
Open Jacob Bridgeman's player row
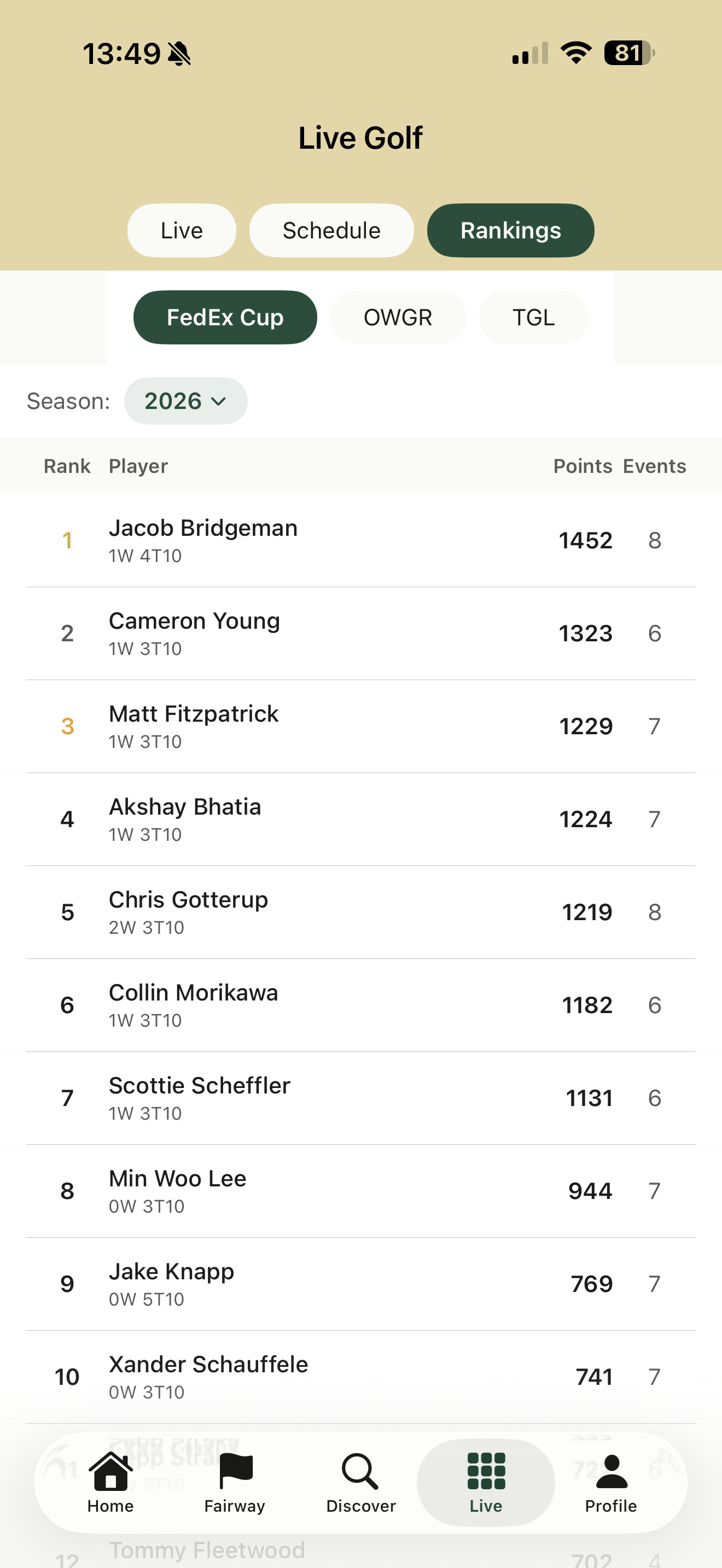click(x=360, y=541)
